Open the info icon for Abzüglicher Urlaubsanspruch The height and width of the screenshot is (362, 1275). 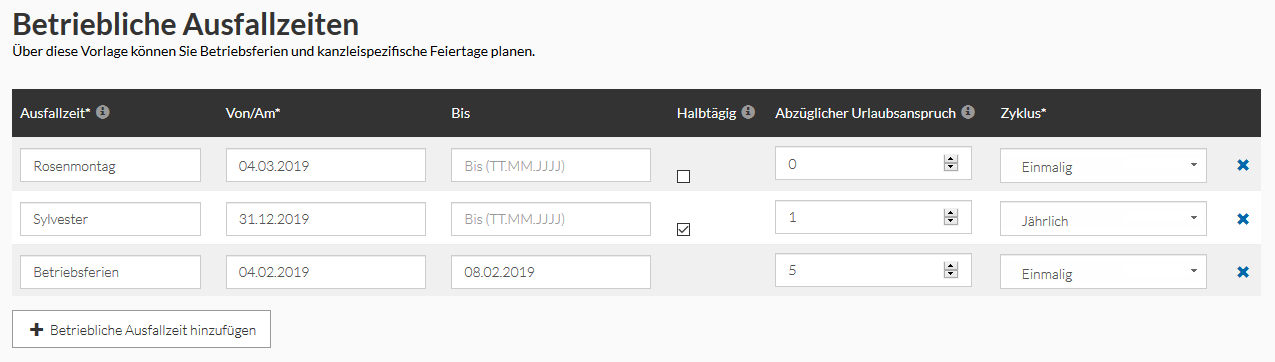[968, 113]
